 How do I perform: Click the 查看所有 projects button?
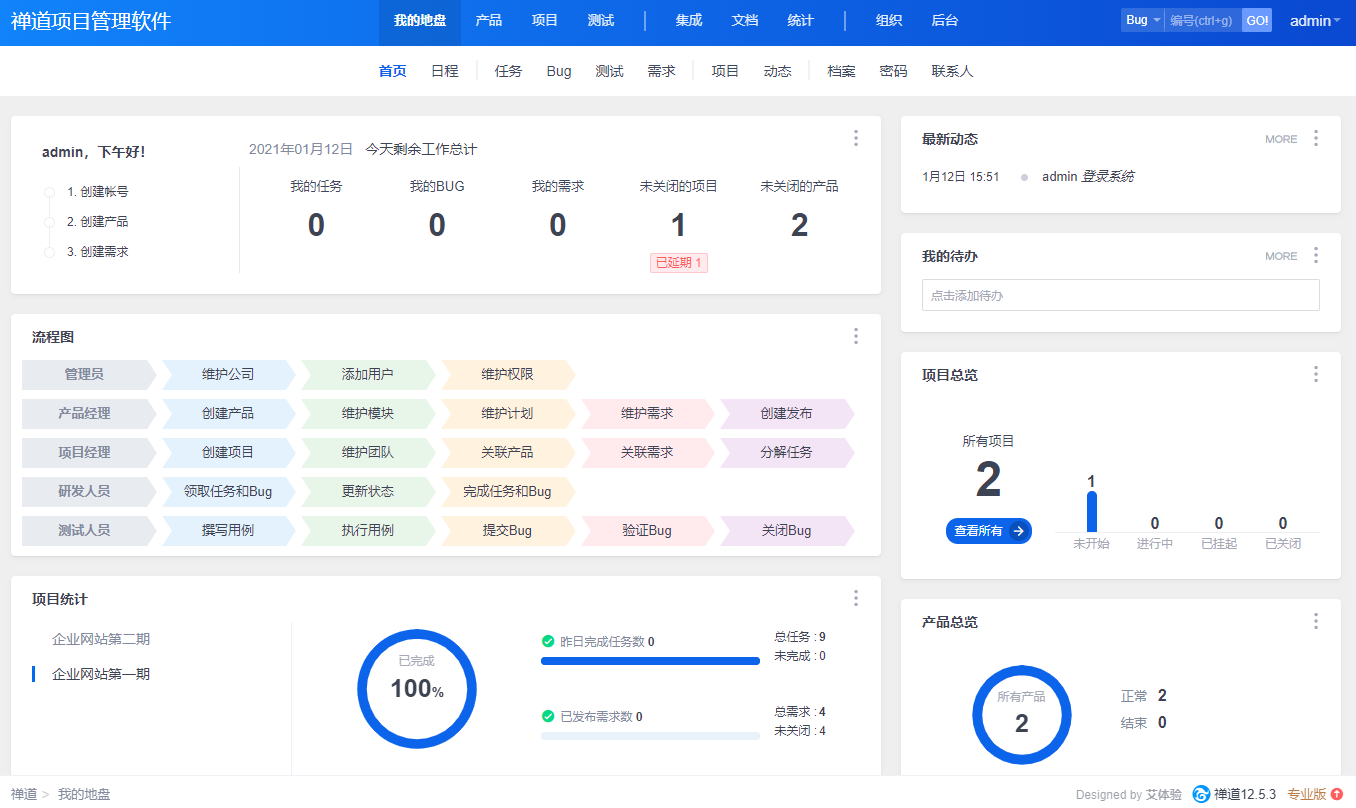988,531
